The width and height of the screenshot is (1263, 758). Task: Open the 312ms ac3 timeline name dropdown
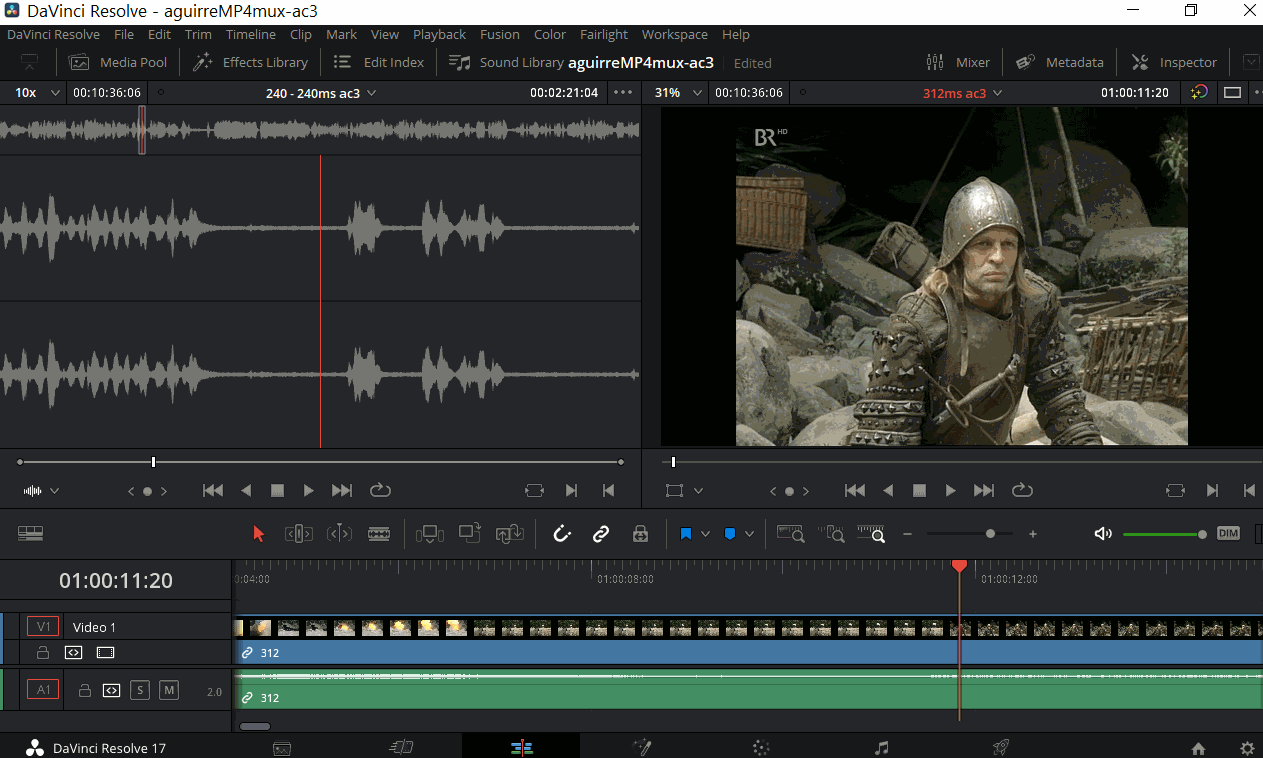962,93
